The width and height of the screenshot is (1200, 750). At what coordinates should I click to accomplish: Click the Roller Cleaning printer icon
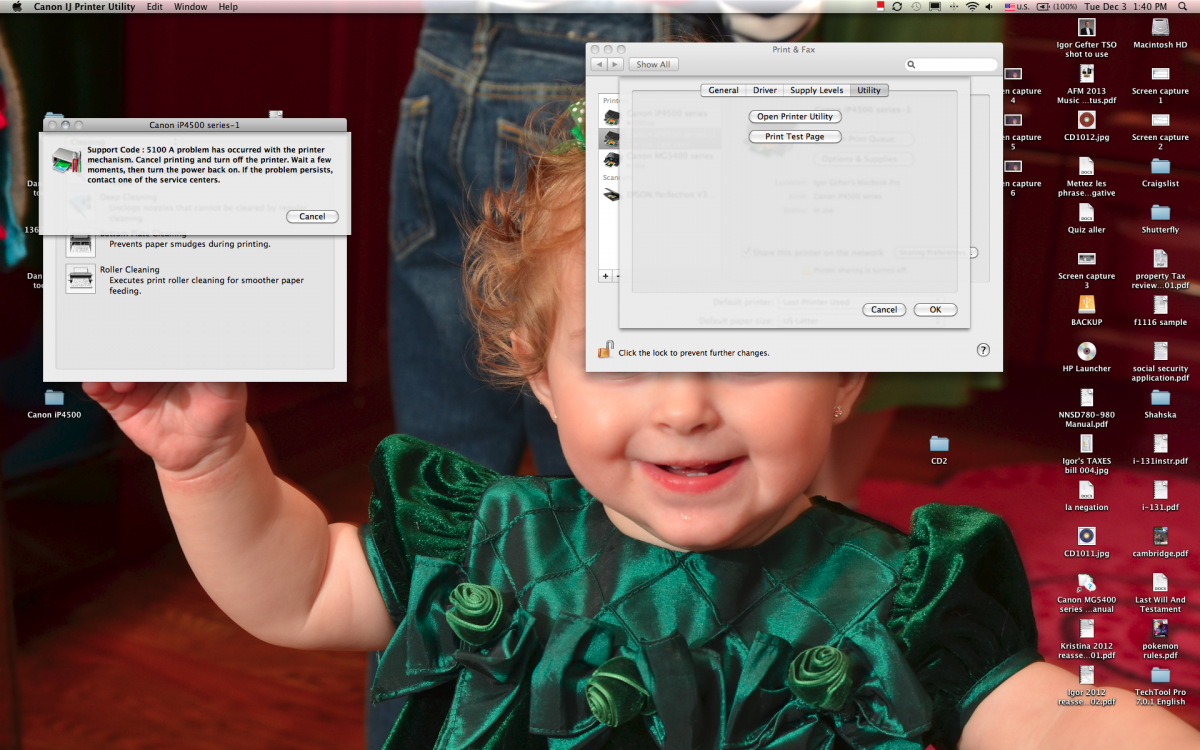point(80,278)
